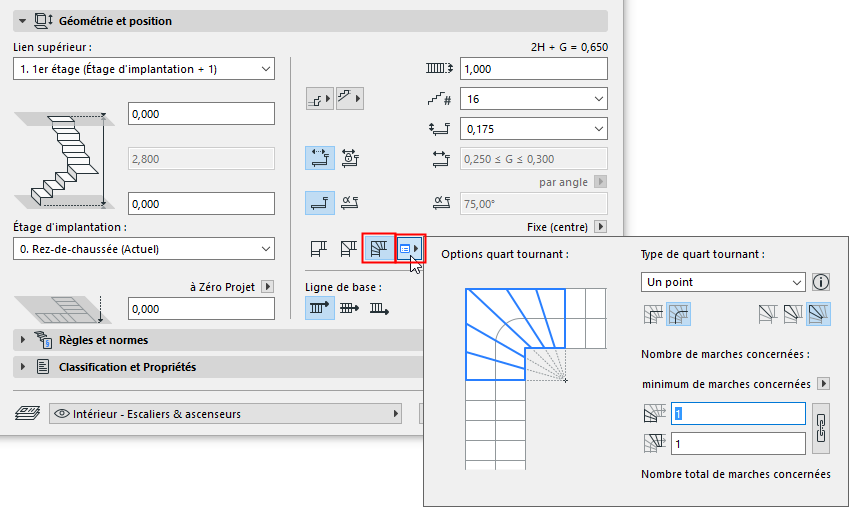The width and height of the screenshot is (849, 507).
Task: Toggle the leftmost baseline position option
Action: tap(320, 309)
